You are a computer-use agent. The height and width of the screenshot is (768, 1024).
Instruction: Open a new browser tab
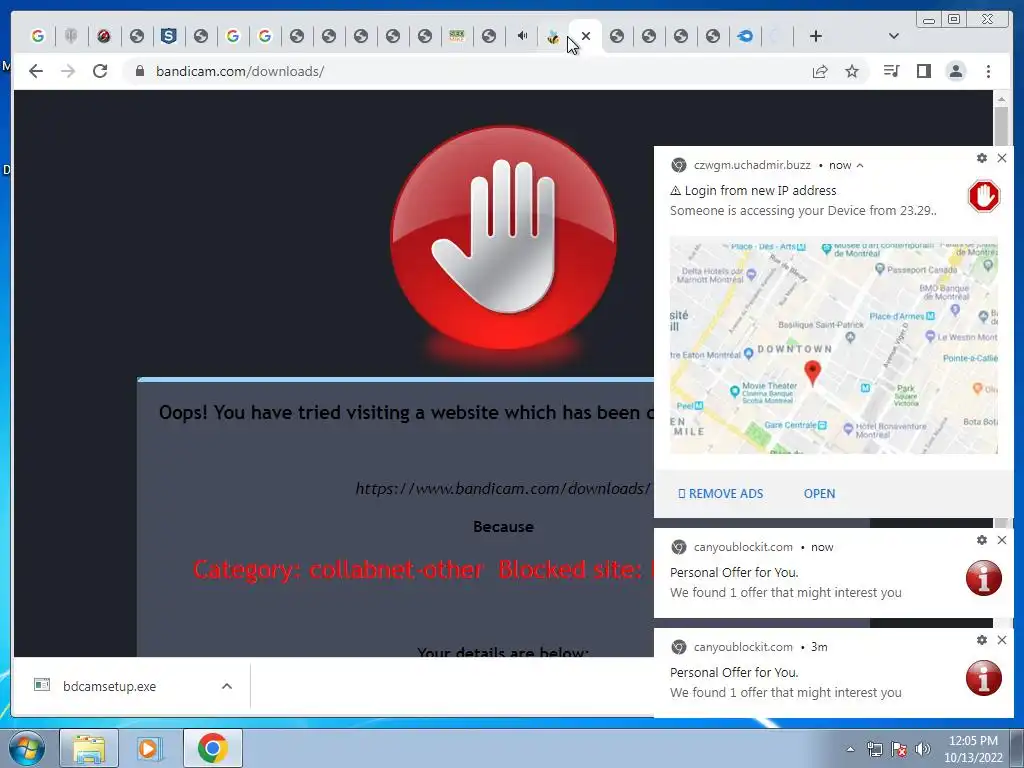[816, 37]
